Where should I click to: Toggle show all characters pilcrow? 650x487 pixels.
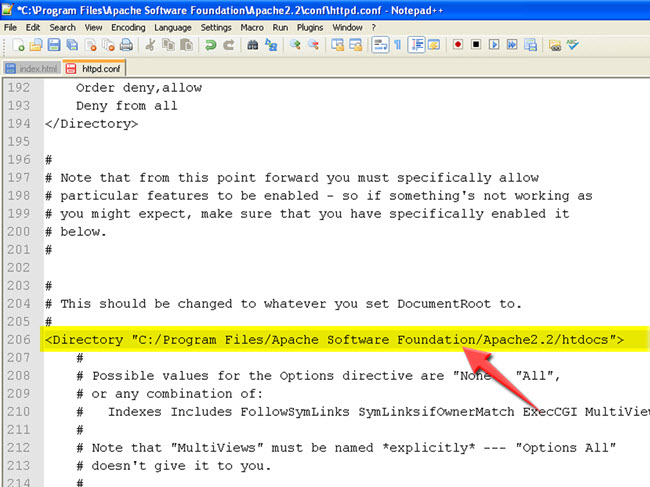[x=398, y=45]
